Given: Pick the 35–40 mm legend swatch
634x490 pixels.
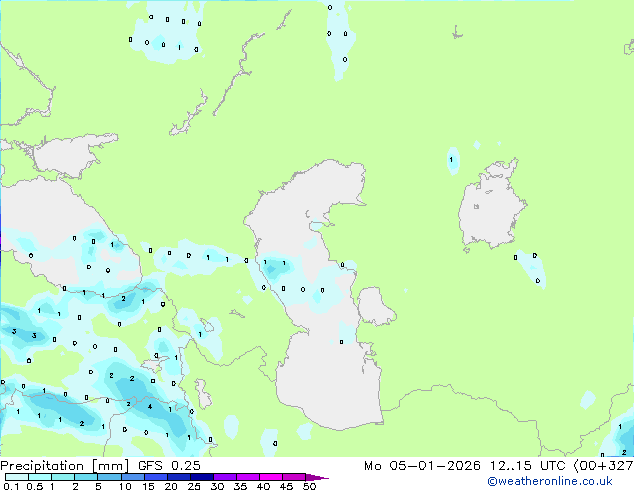Looking at the screenshot, I should [248, 477].
